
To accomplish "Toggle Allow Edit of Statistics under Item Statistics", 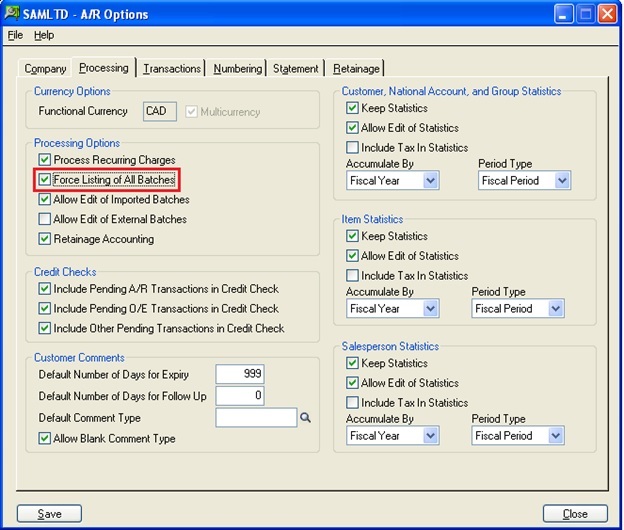I will click(352, 255).
